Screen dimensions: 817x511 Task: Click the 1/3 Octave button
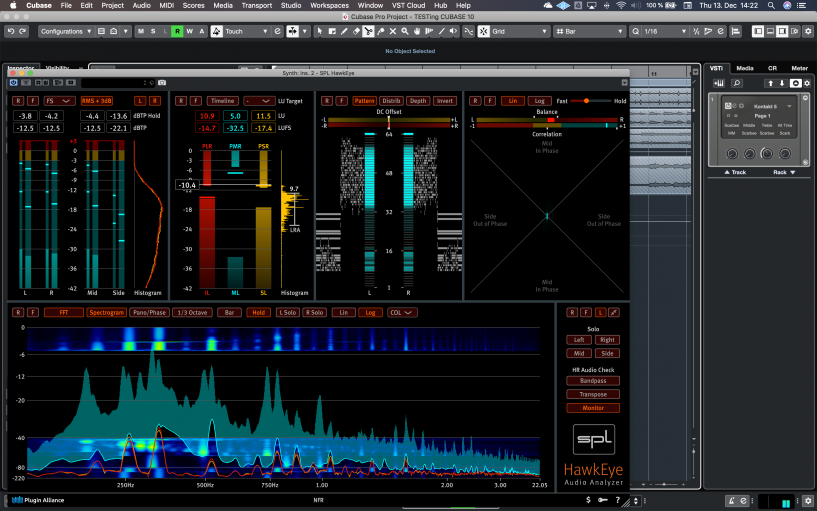(192, 313)
